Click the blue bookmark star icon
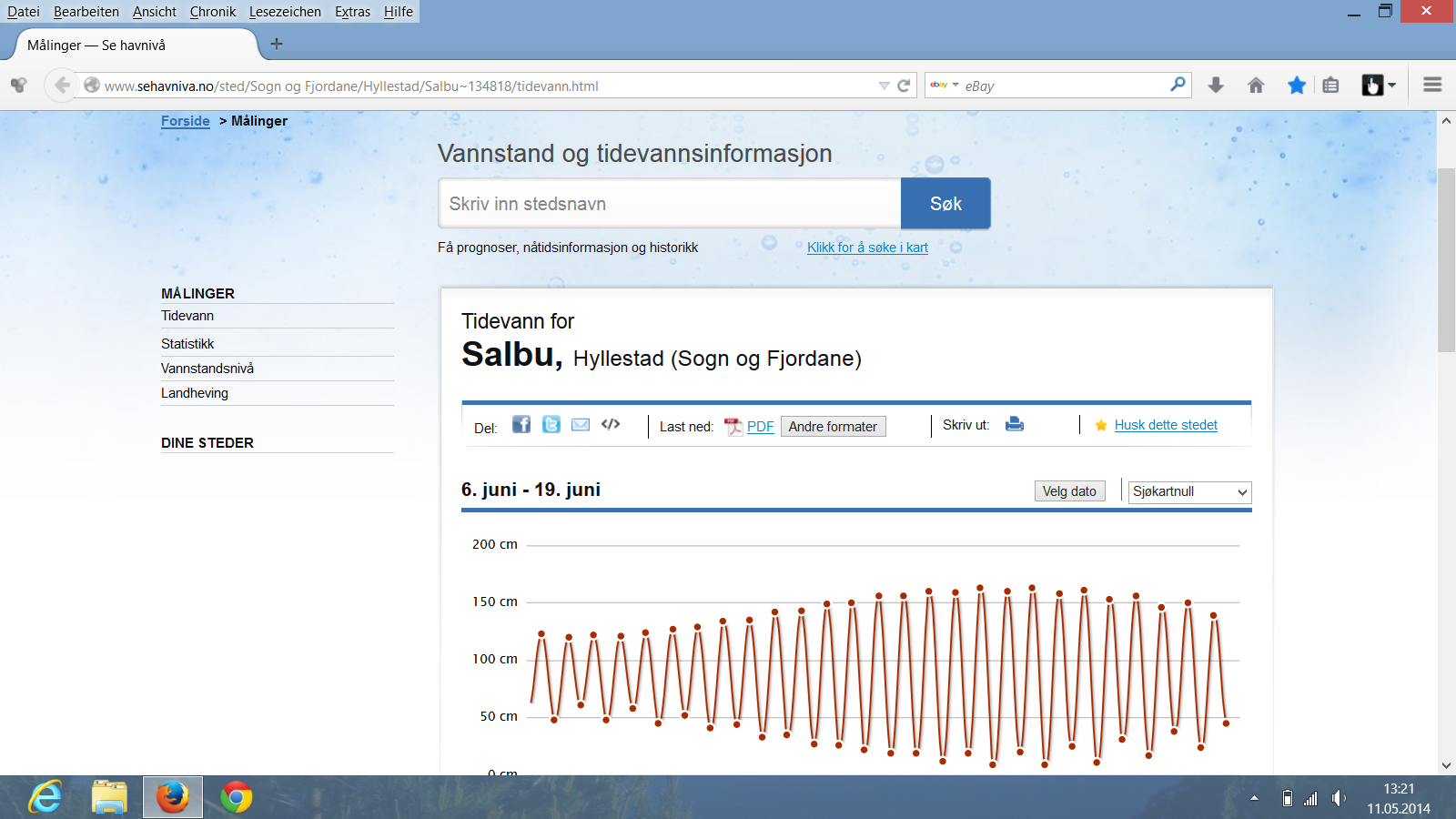The image size is (1456, 819). click(x=1297, y=86)
